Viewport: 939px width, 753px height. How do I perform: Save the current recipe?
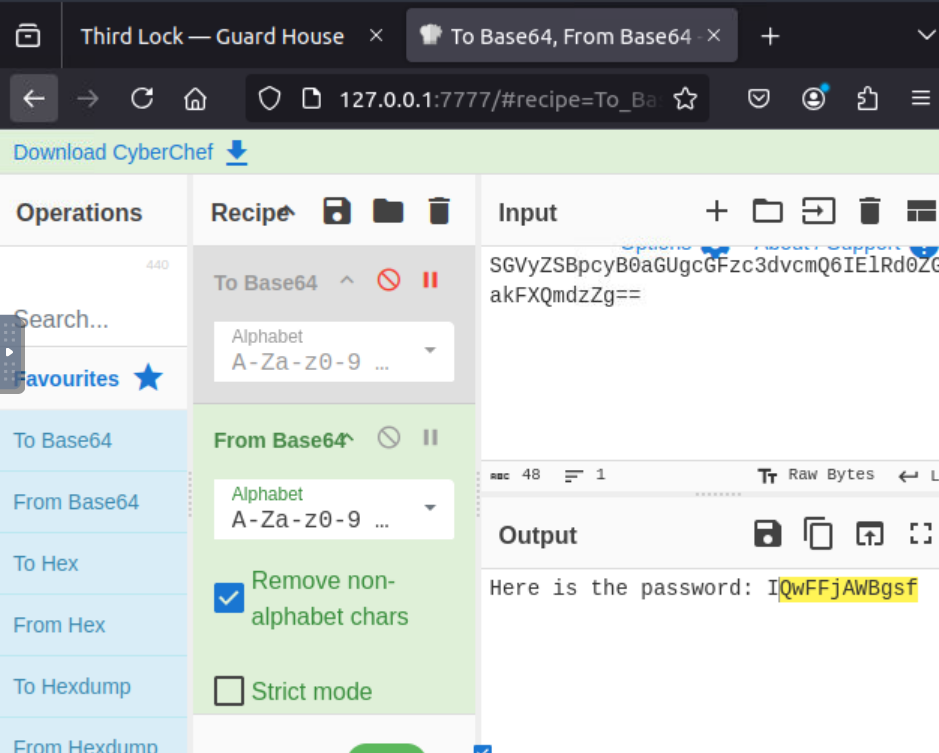click(x=337, y=211)
